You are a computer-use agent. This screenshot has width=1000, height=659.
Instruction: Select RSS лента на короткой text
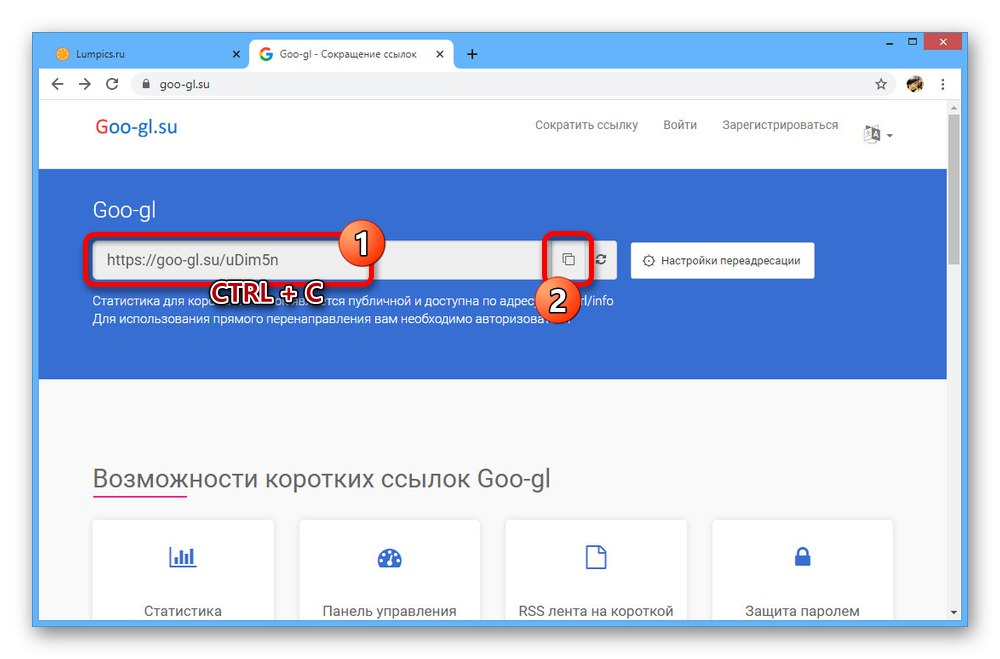pyautogui.click(x=596, y=611)
